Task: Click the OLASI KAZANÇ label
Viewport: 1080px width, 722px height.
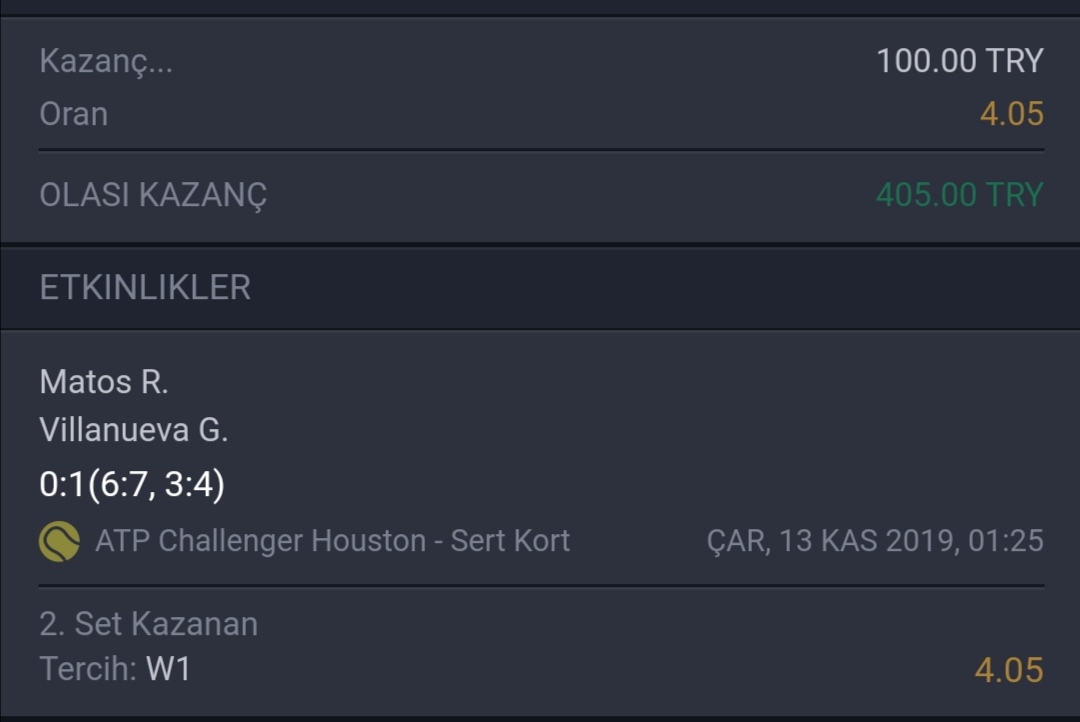Action: point(153,195)
